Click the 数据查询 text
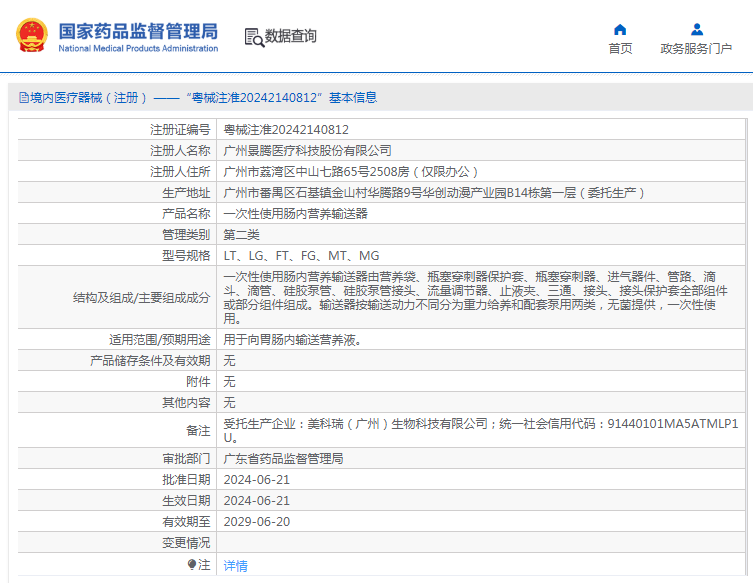Screen dimensions: 753x583 [291, 36]
